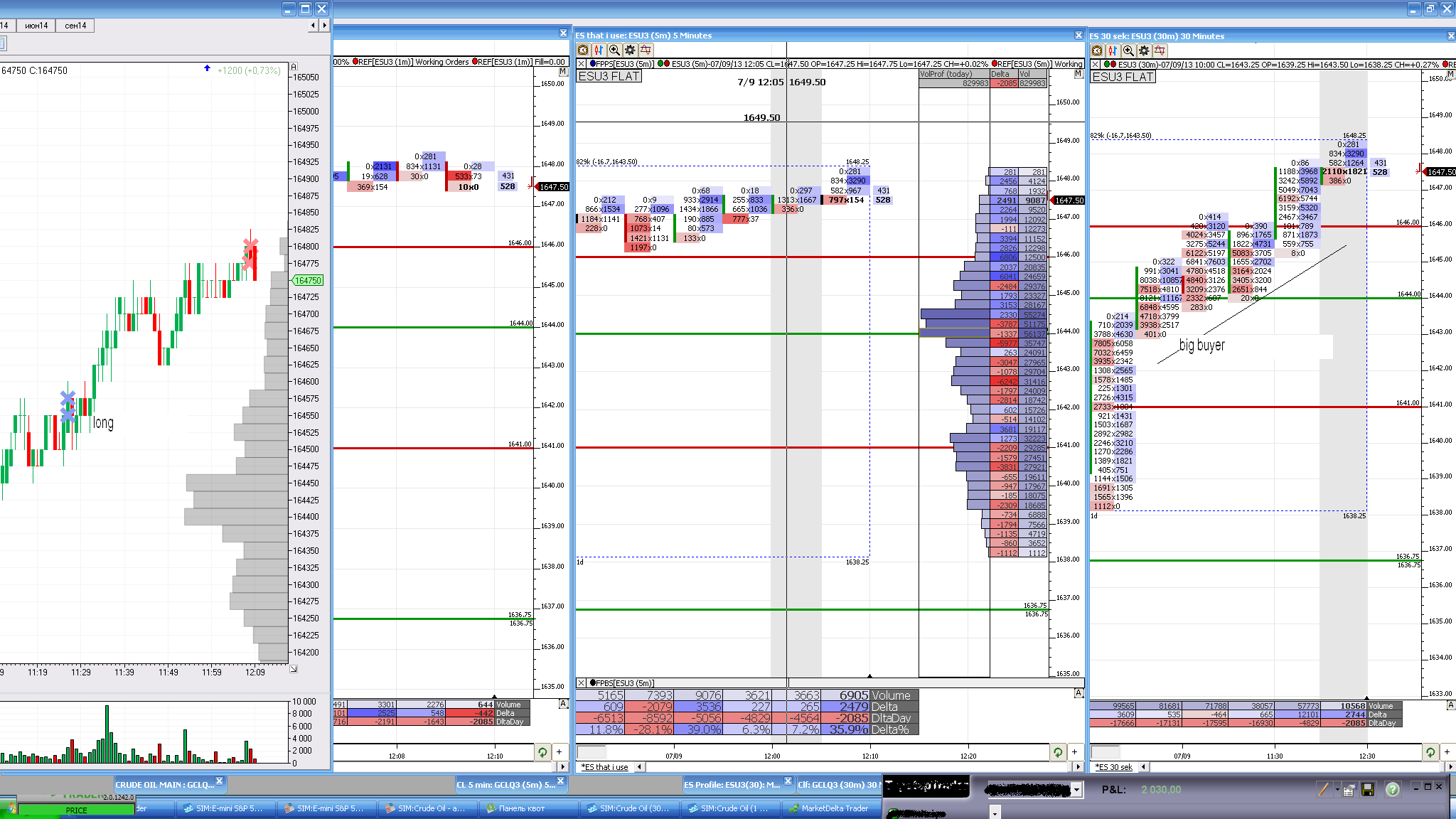The height and width of the screenshot is (819, 1456).
Task: Click the save floppy disk icon
Action: click(1367, 789)
